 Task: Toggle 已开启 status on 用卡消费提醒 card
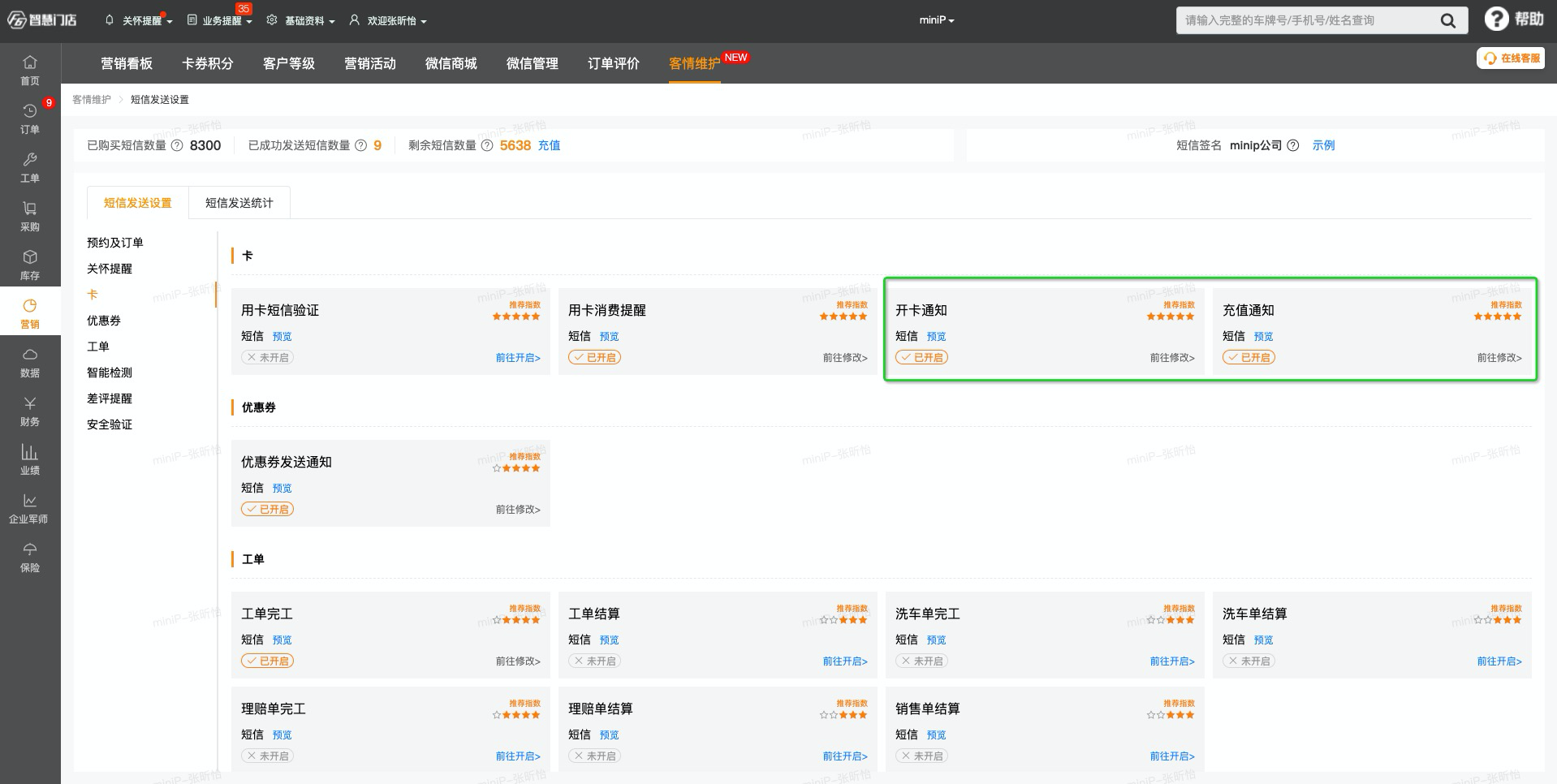tap(595, 357)
